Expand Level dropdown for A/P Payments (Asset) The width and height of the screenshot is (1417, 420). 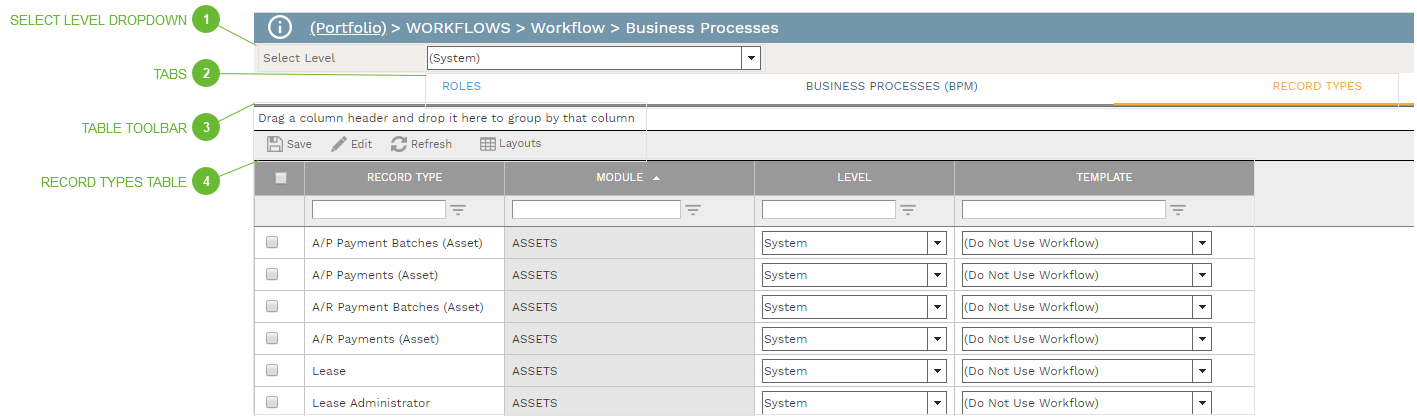point(937,275)
